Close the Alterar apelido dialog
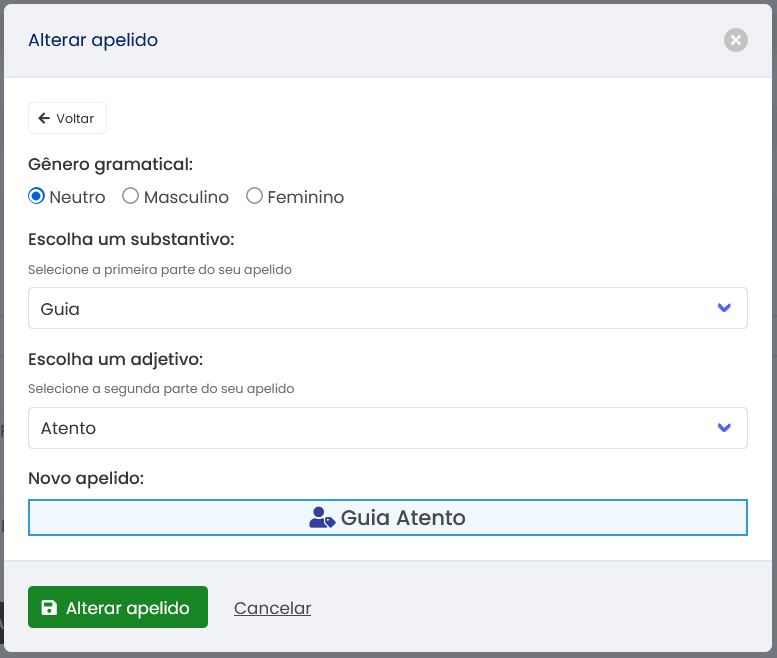 click(735, 40)
